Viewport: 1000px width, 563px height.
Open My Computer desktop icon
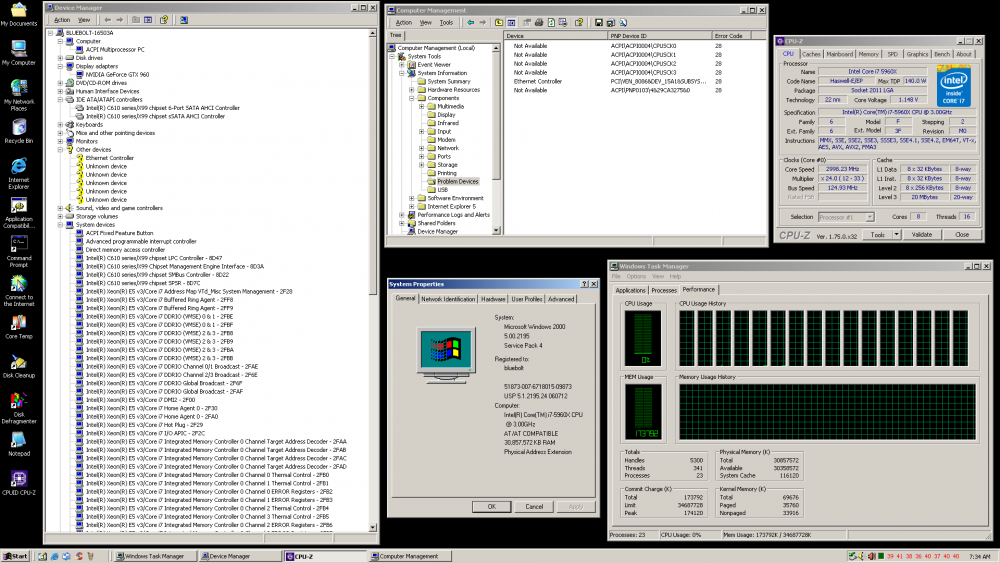coord(18,53)
